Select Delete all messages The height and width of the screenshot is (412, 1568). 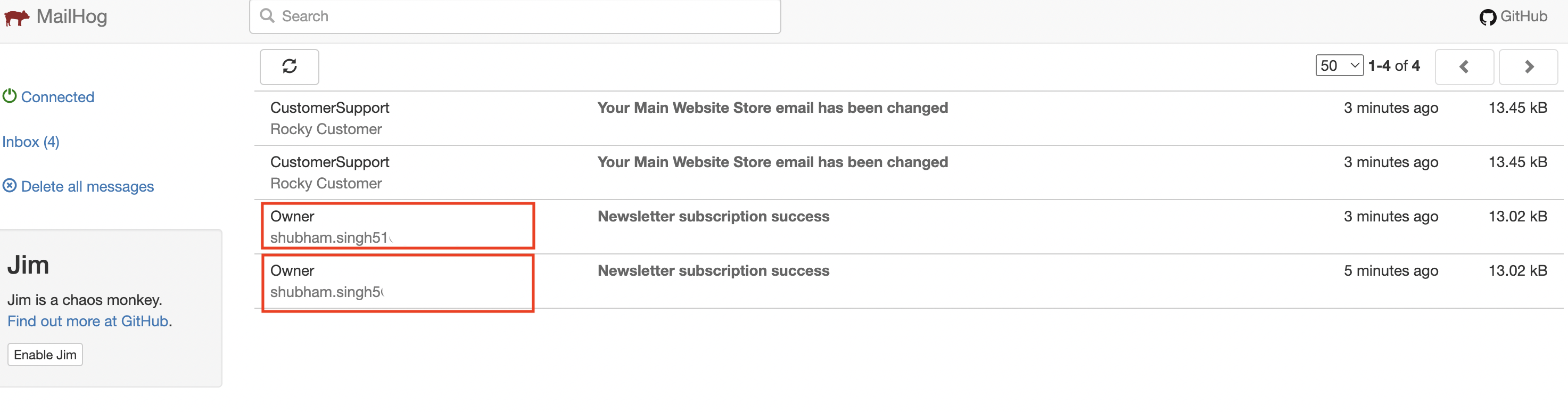click(x=87, y=186)
